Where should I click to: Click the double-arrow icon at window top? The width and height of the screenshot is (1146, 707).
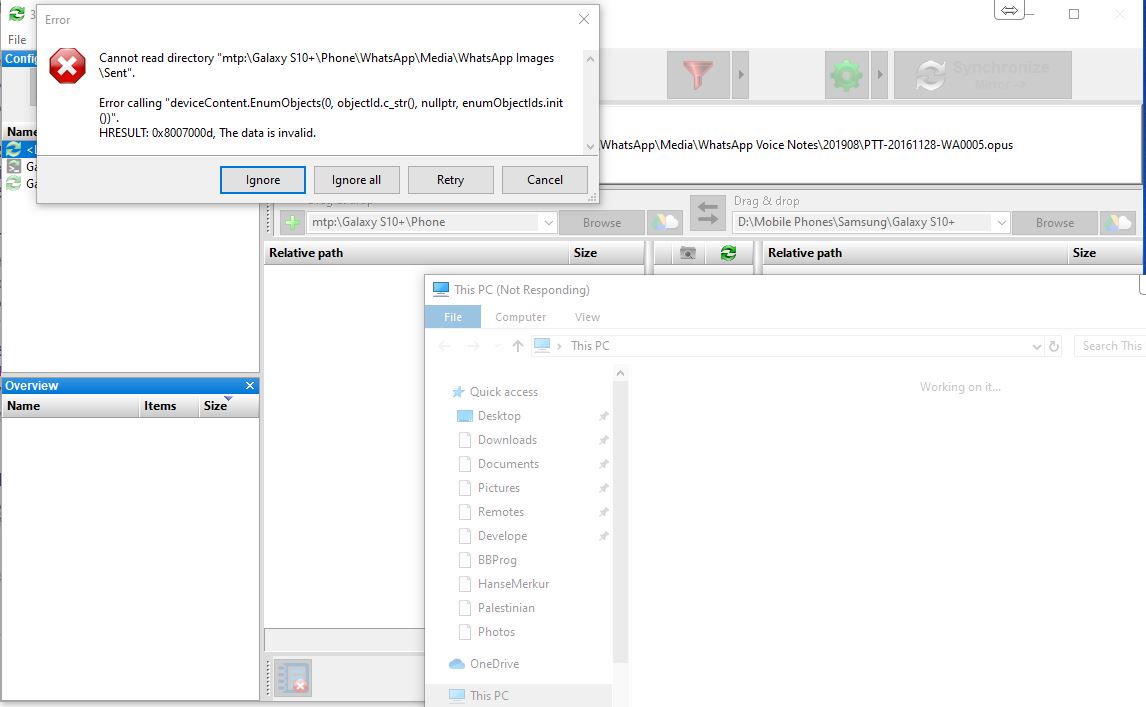(1009, 10)
